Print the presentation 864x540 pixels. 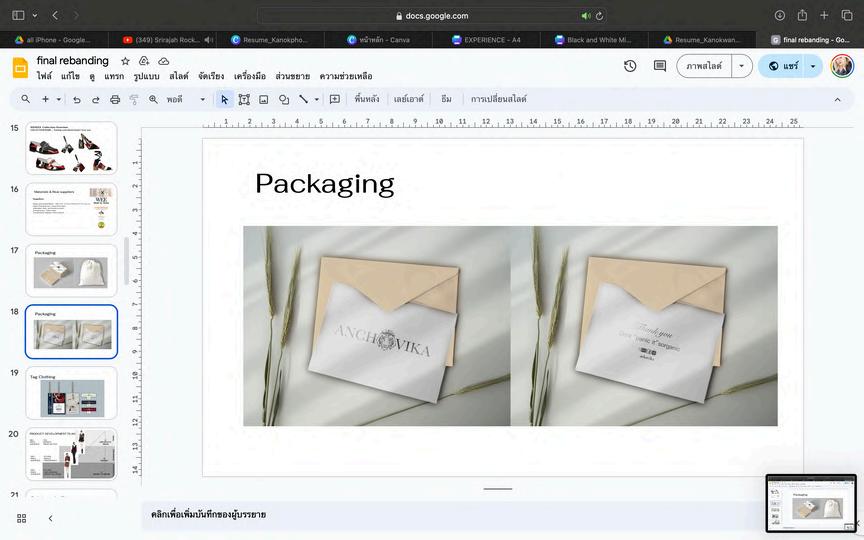tap(115, 100)
